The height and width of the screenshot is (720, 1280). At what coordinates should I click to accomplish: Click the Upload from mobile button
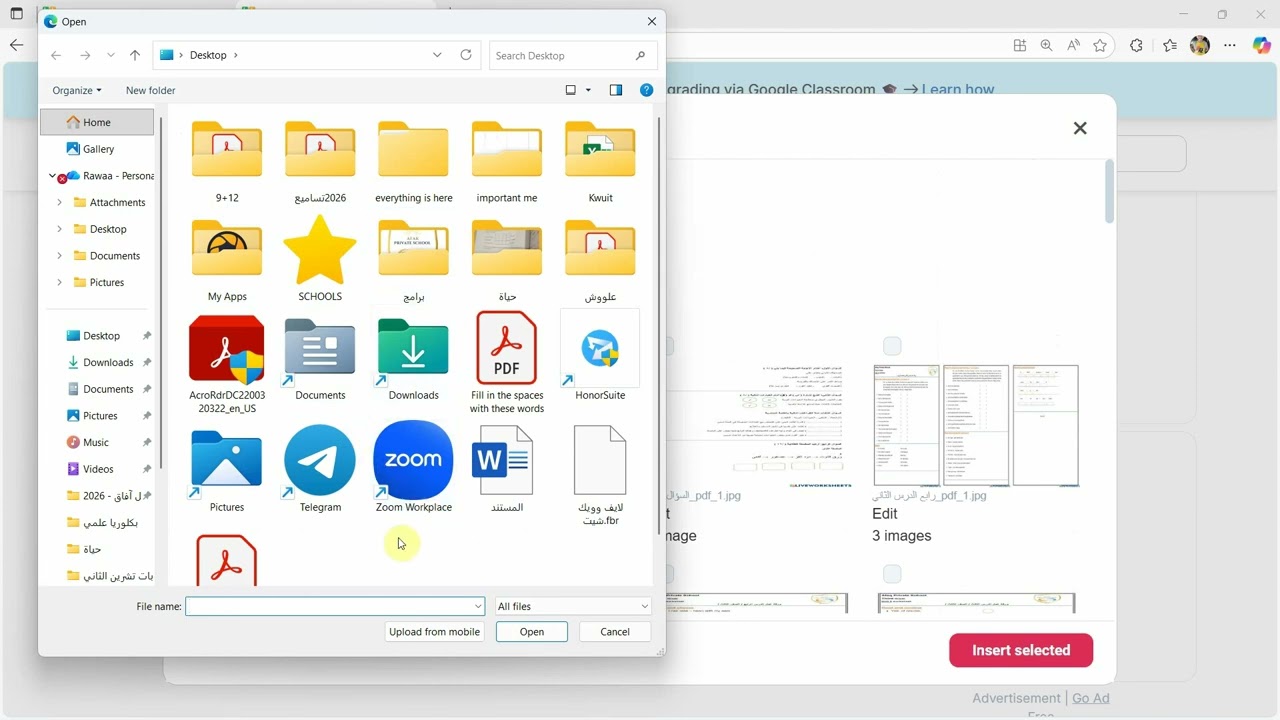(x=434, y=632)
